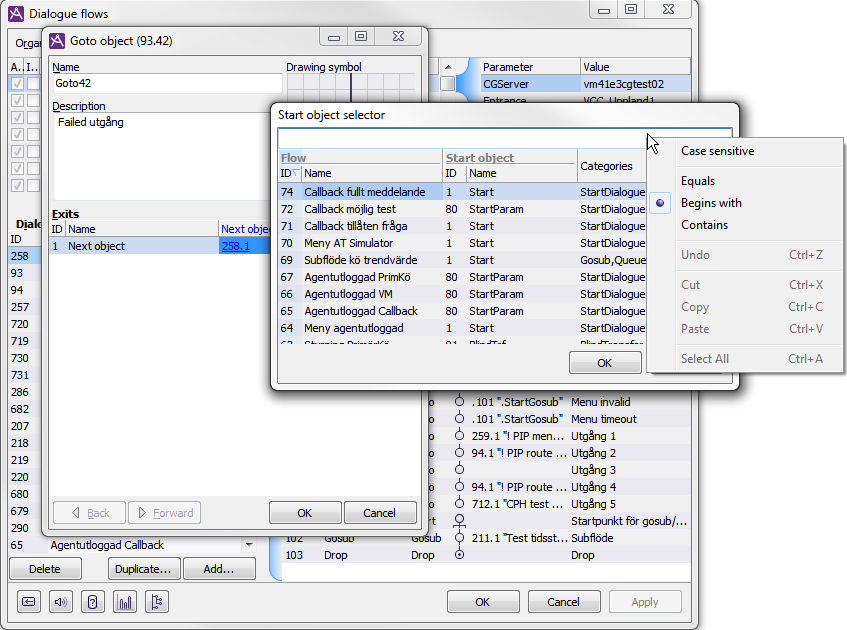
Task: Open the bar chart statistics icon
Action: (125, 602)
